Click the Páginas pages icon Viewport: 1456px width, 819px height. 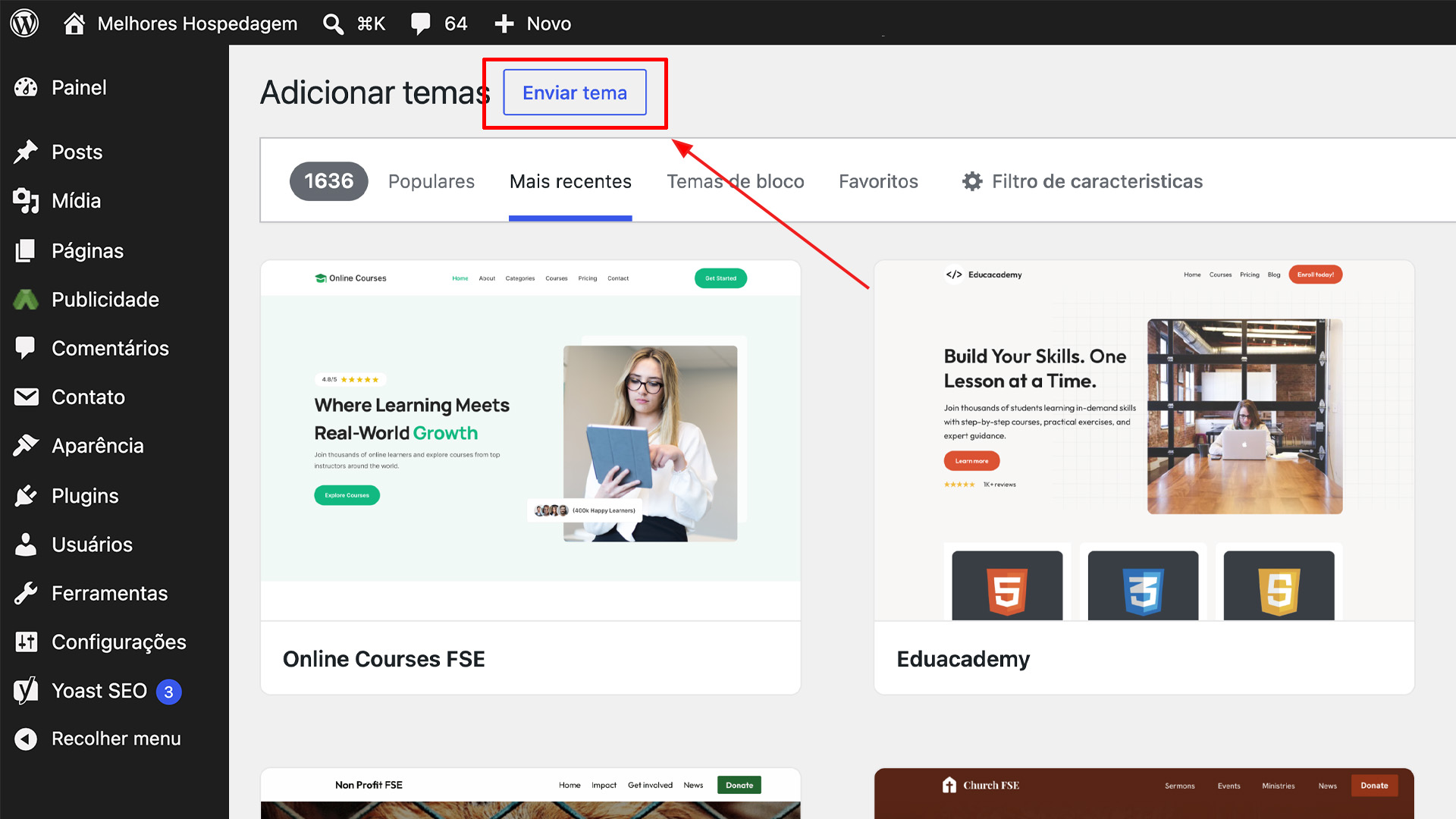click(x=26, y=250)
